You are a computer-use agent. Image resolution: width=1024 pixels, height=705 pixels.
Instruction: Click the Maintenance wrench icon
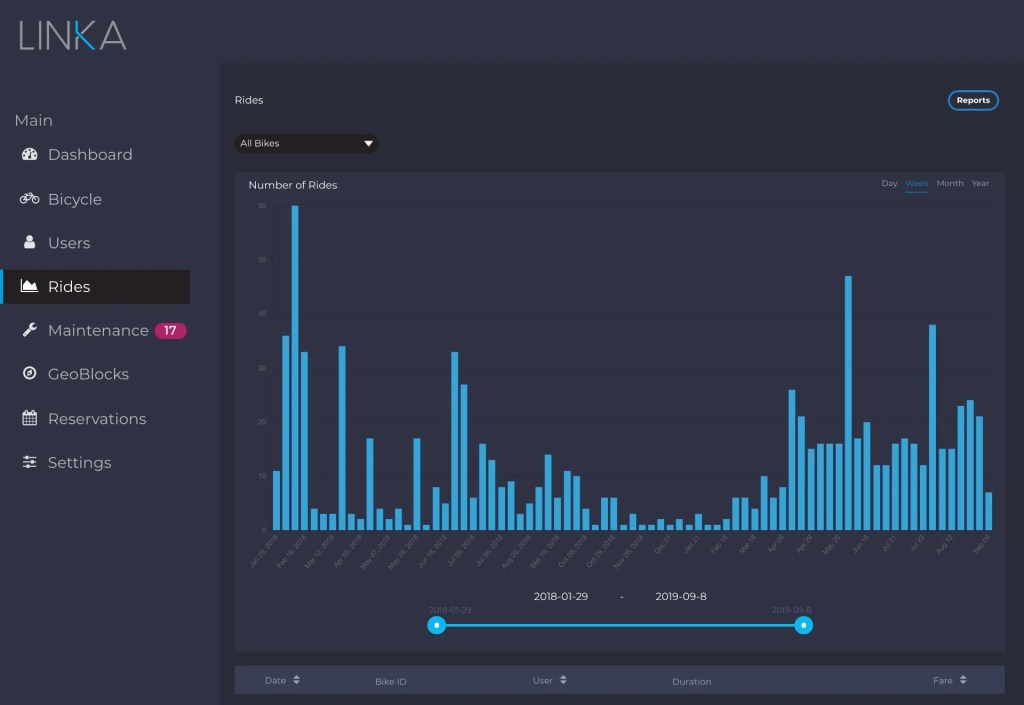pos(29,331)
